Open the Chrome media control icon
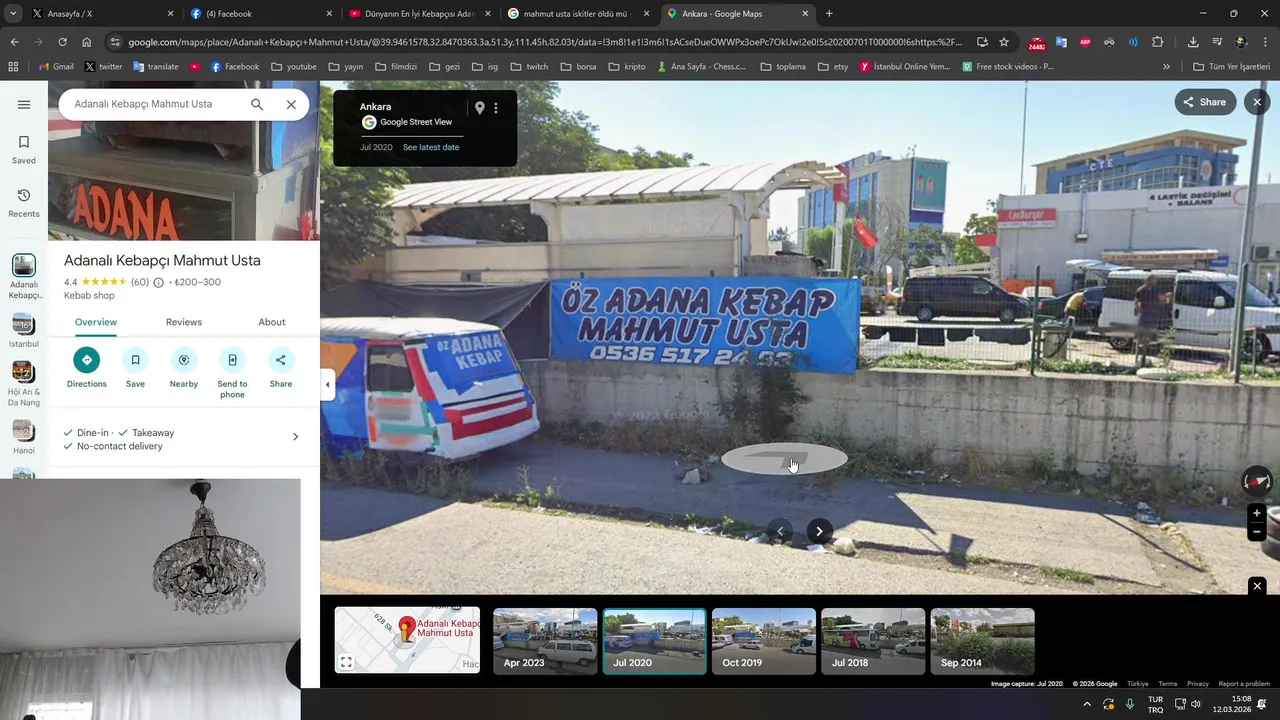Image resolution: width=1280 pixels, height=720 pixels. (1217, 42)
